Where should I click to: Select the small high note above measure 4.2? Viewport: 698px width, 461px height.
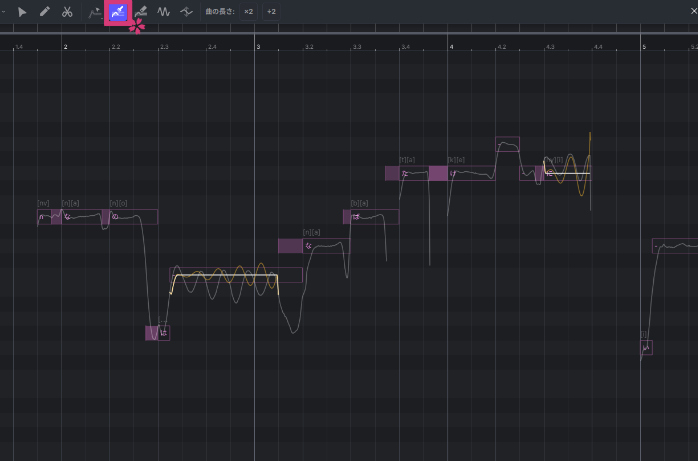tap(507, 144)
